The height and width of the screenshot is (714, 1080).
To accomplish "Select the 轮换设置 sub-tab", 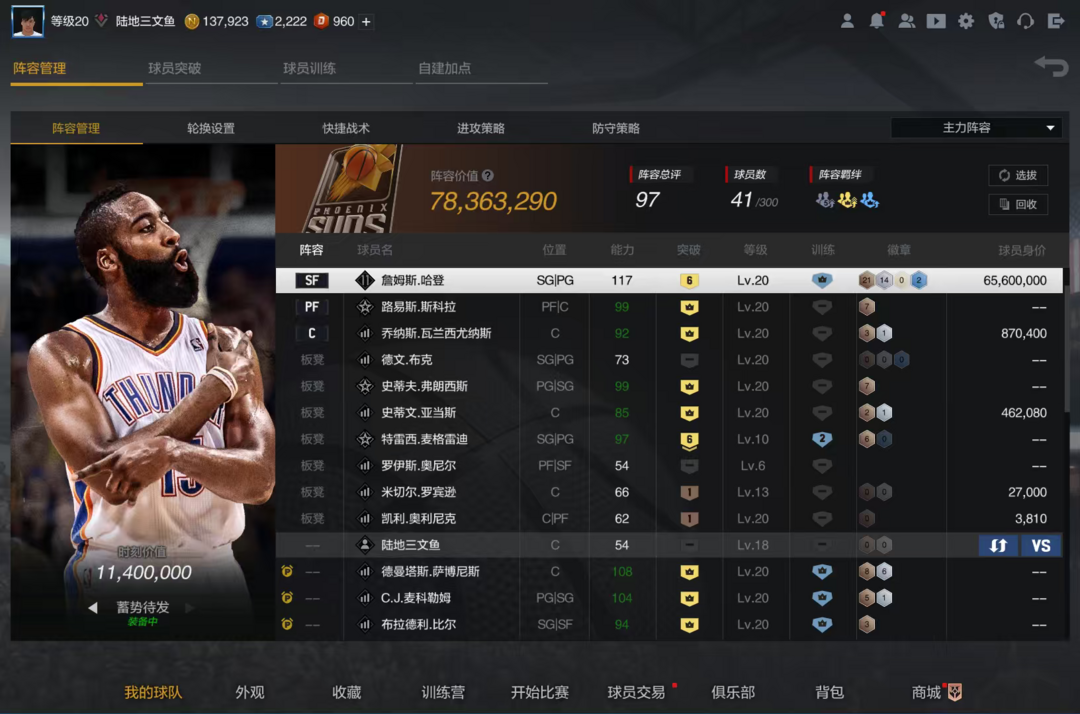I will tap(211, 128).
